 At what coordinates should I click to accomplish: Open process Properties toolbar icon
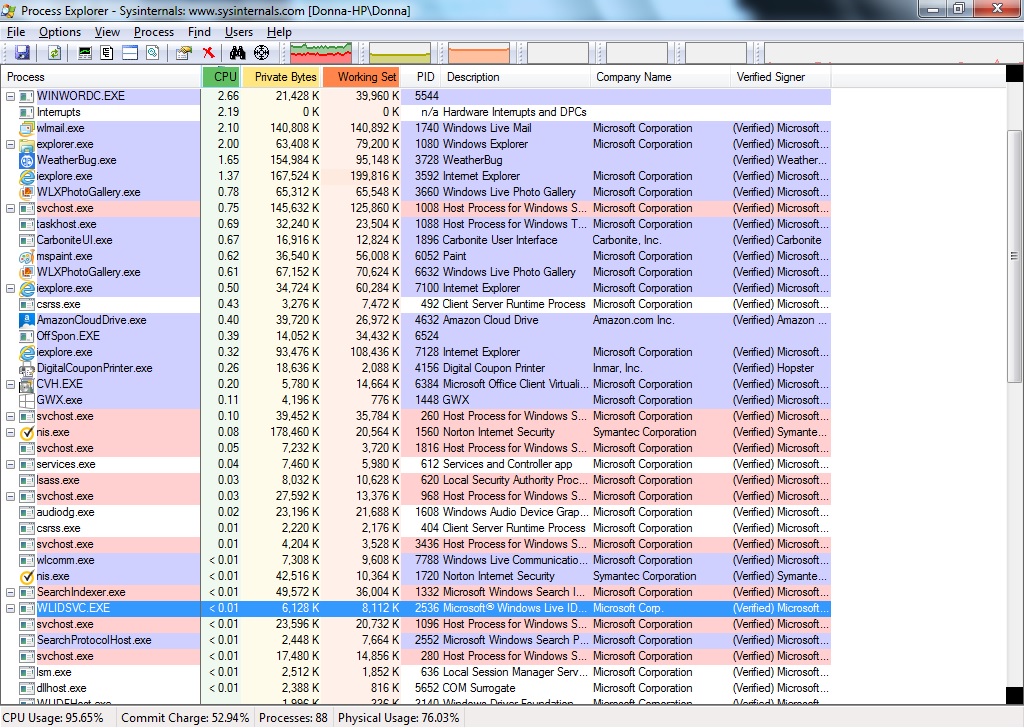pos(184,53)
